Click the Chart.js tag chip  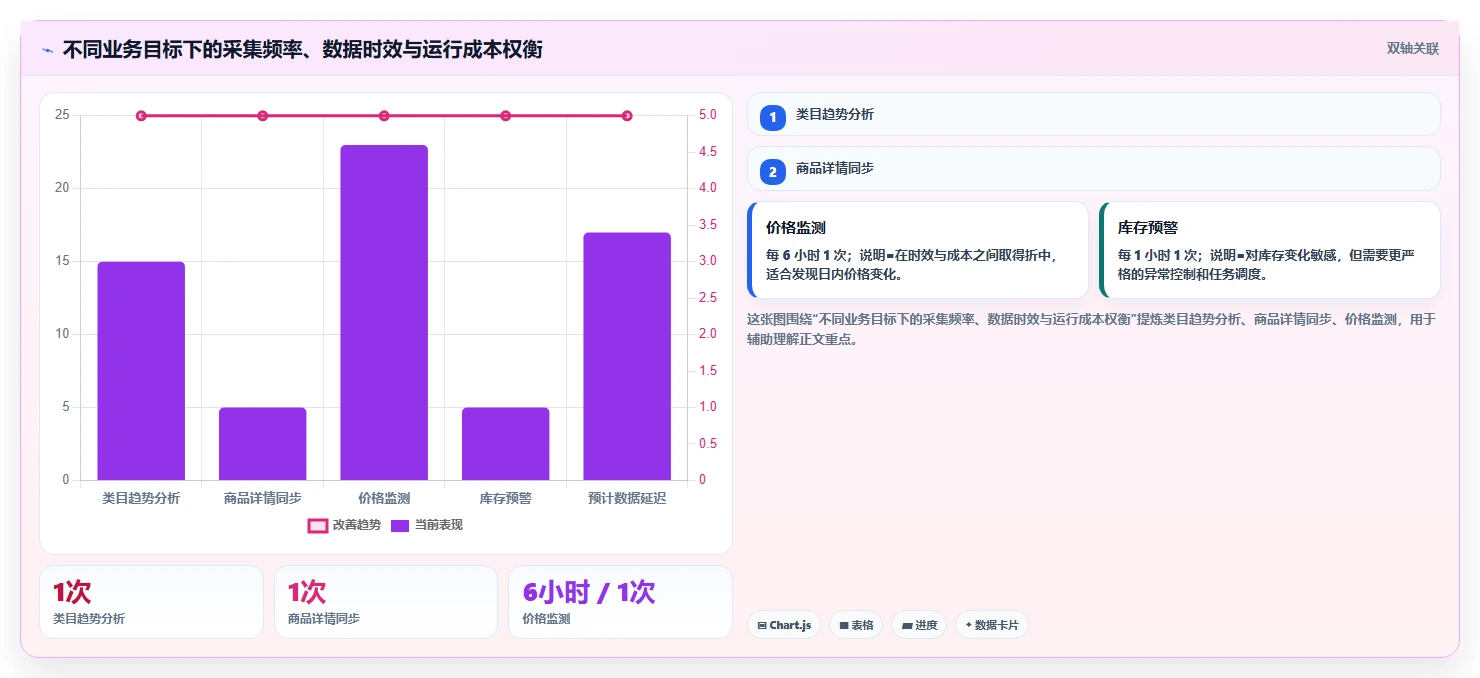pos(784,625)
